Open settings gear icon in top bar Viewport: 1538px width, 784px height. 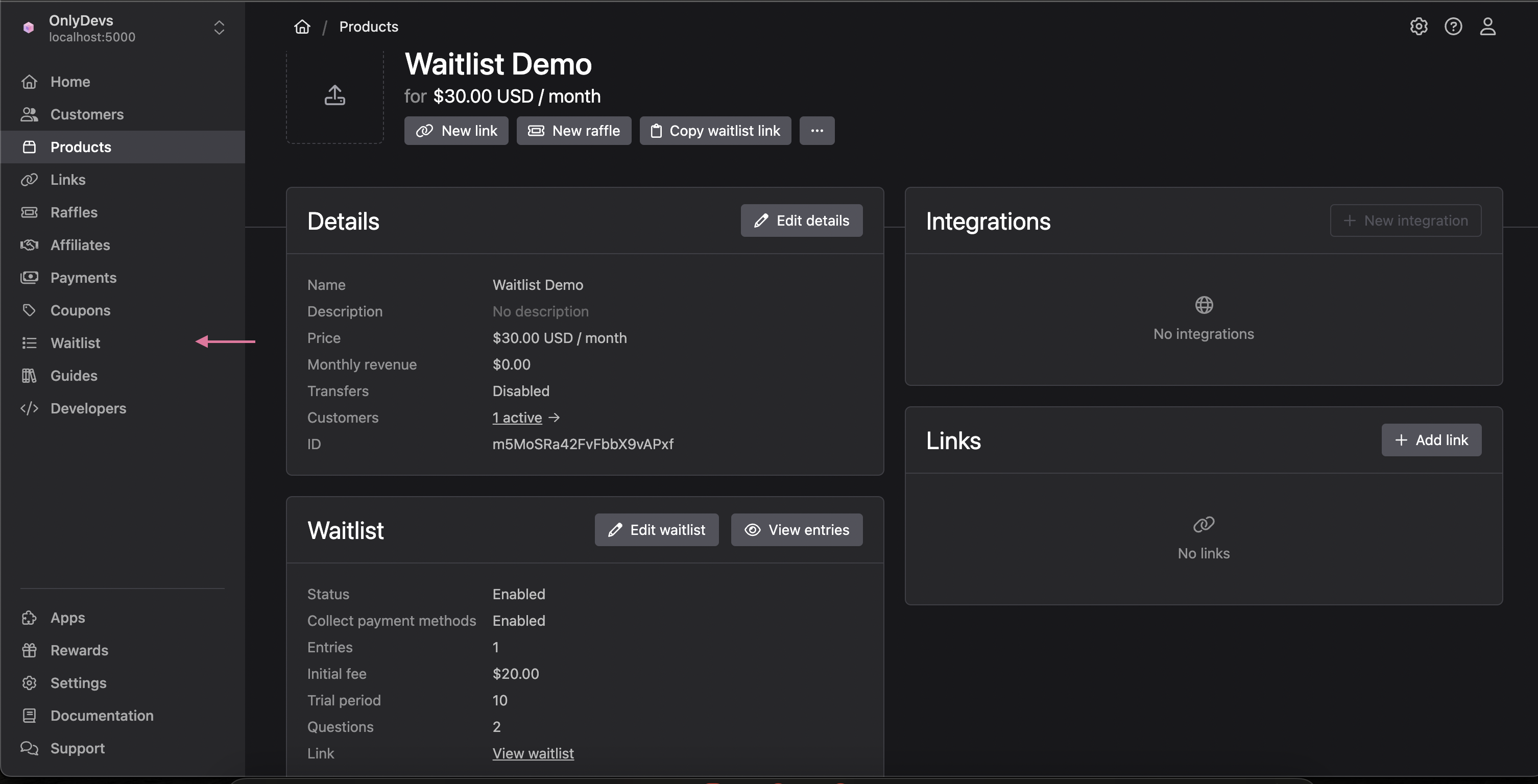[1419, 27]
